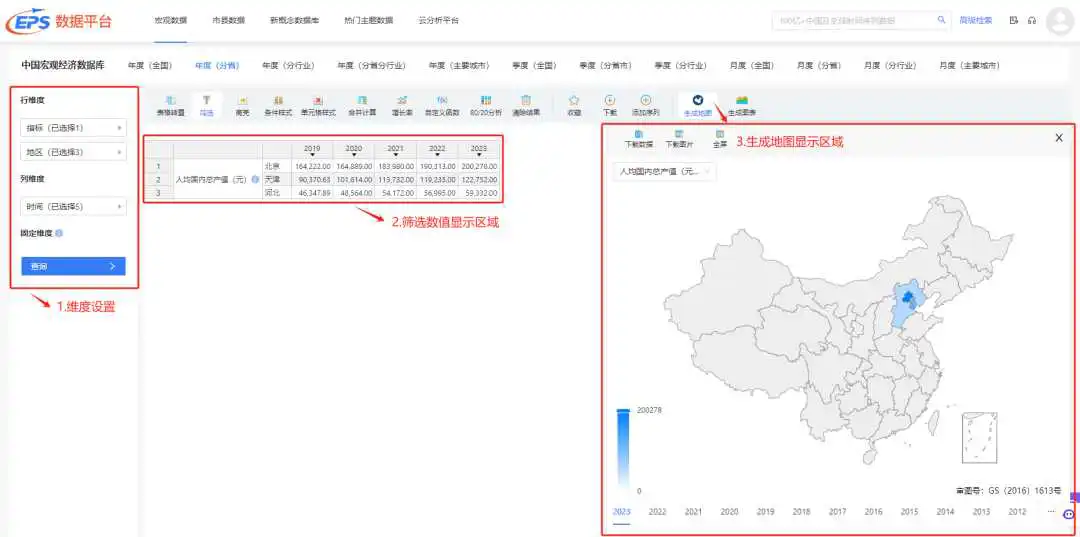Click the blue 查询 query button
Viewport: 1080px width, 537px height.
pyautogui.click(x=73, y=266)
